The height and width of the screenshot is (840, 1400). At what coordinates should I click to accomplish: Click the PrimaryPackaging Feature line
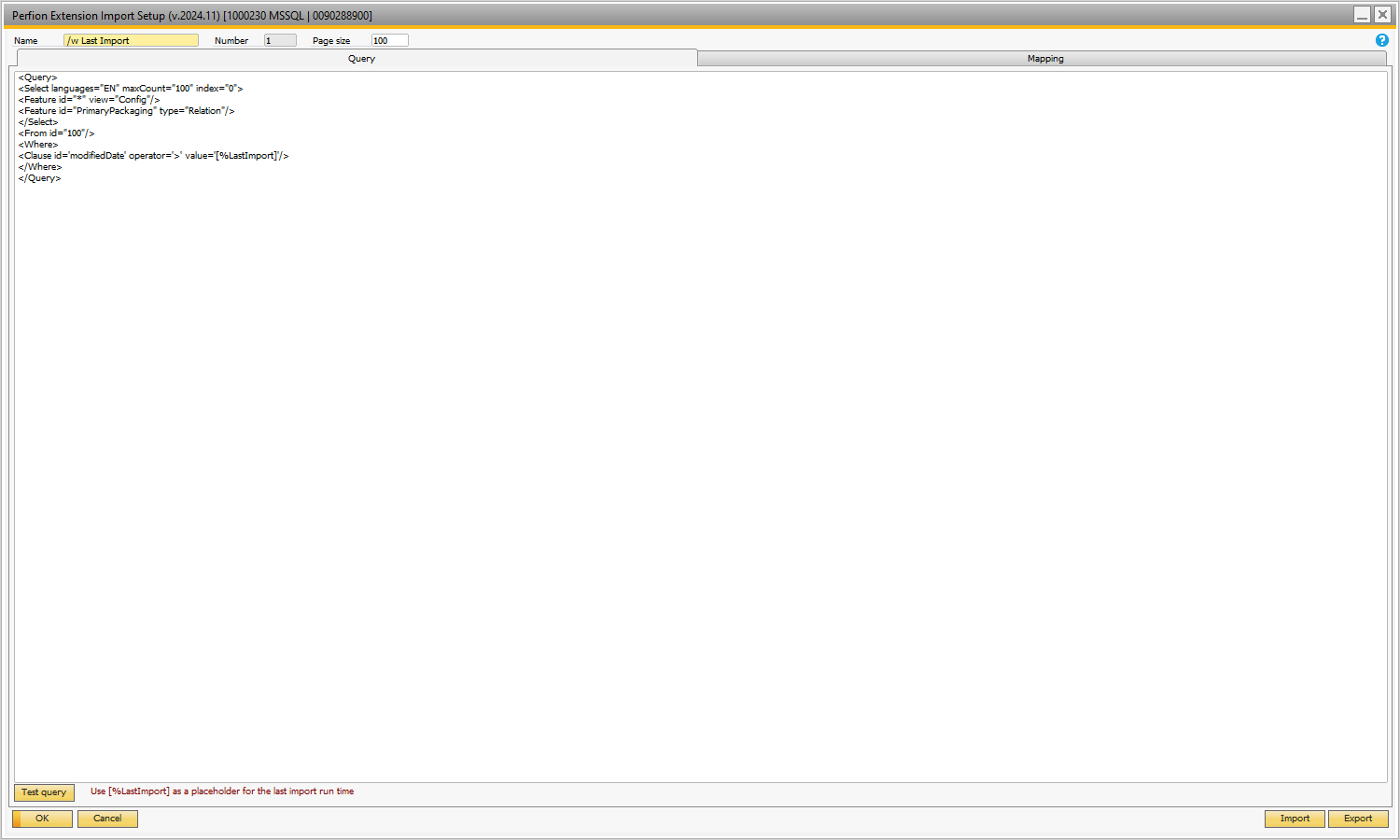click(126, 111)
